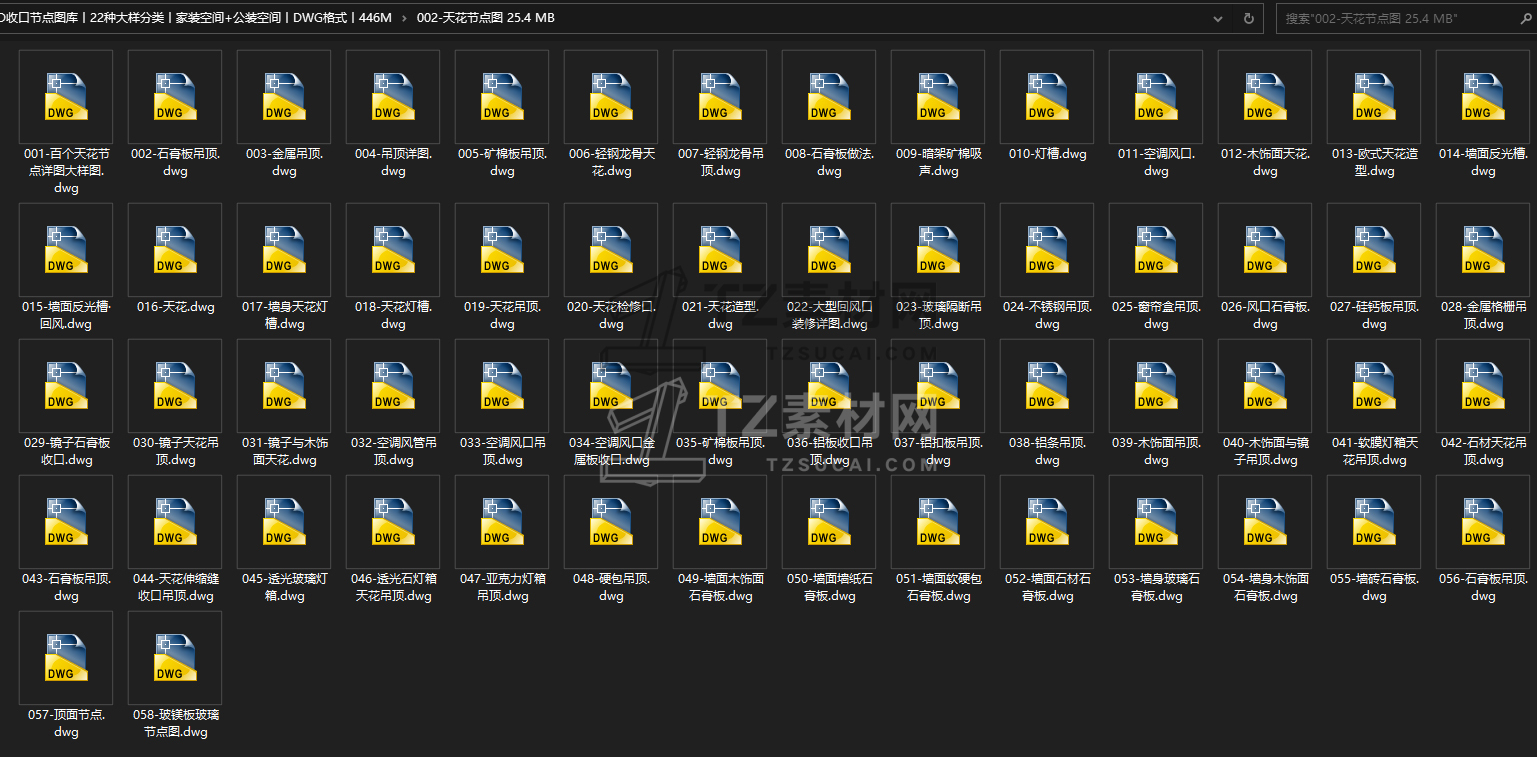Click the 012-木饰面天花 file icon

click(x=1265, y=97)
